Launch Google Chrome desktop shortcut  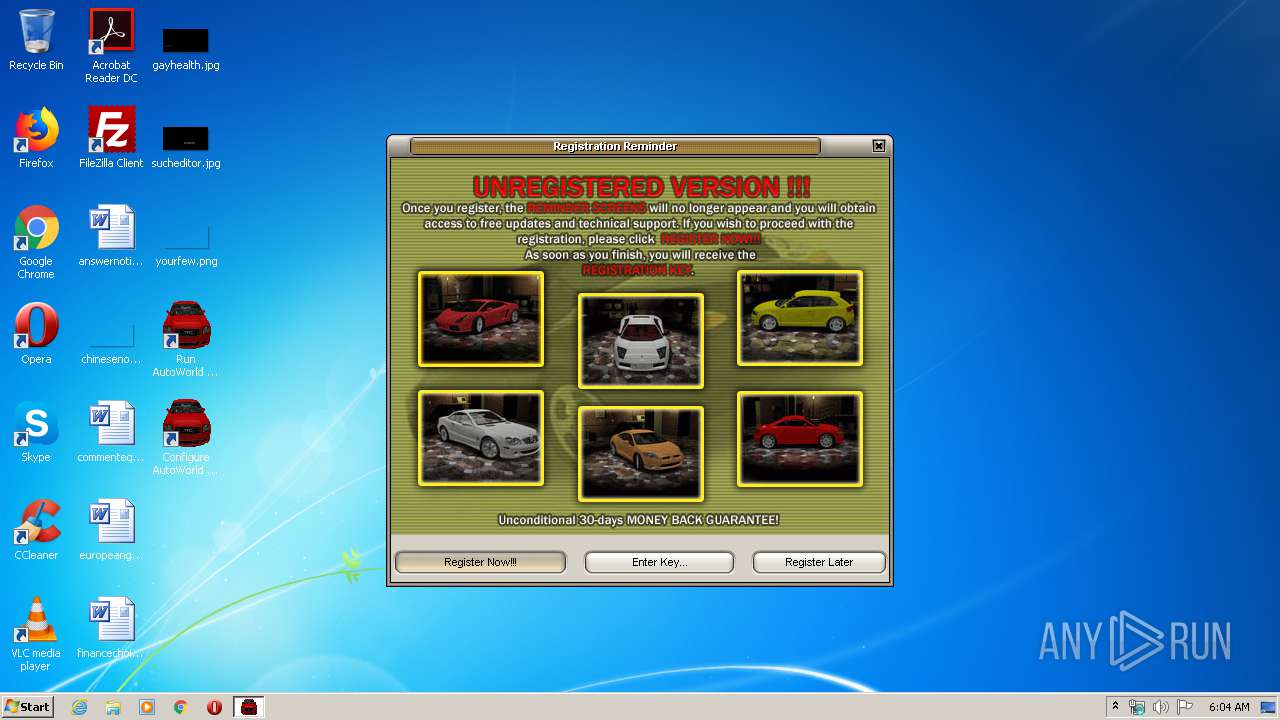(36, 242)
